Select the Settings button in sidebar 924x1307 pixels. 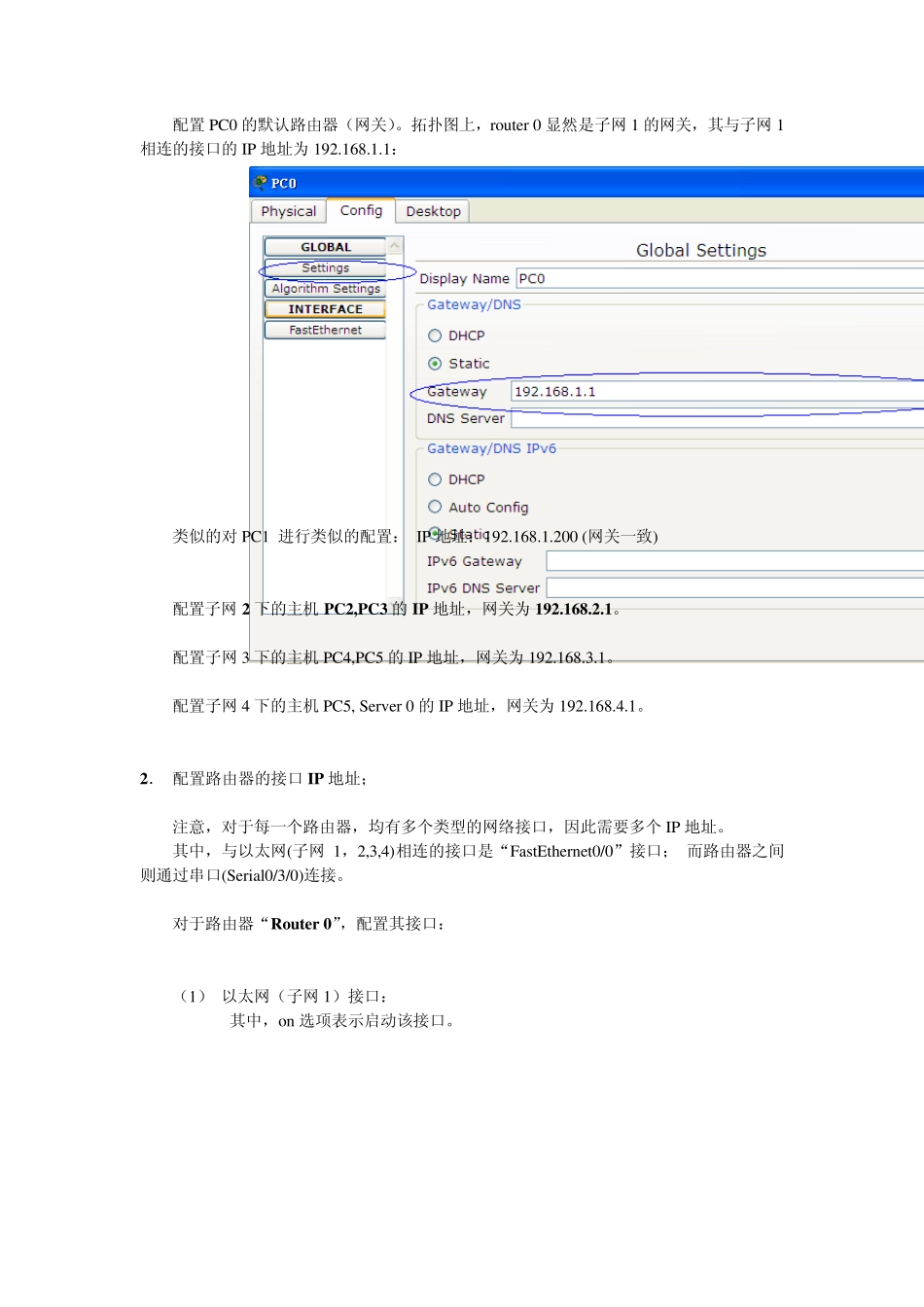point(326,267)
